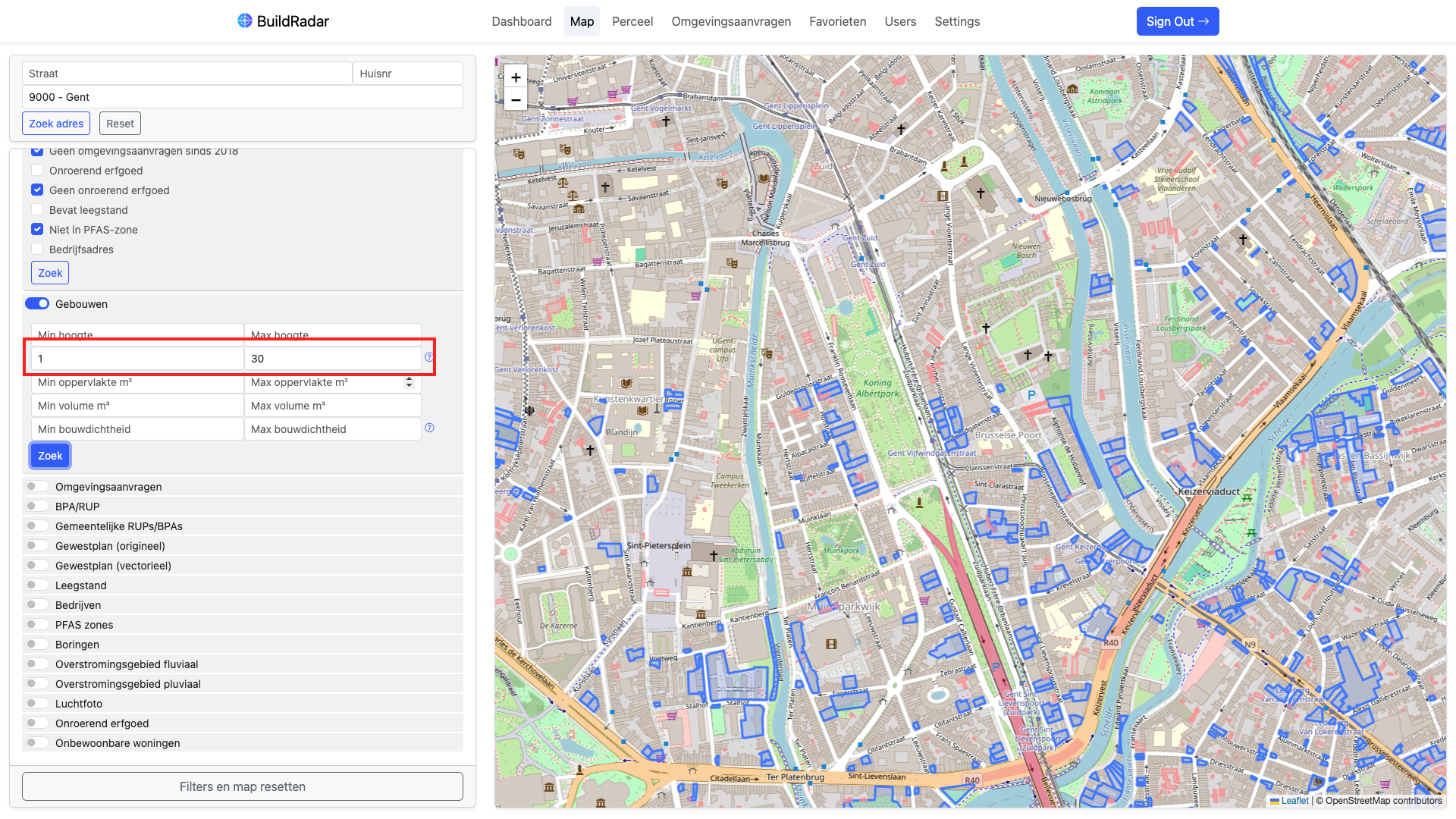Screen dimensions: 1456x819
Task: Enable the Luchtfoto layer toggle
Action: coord(37,704)
